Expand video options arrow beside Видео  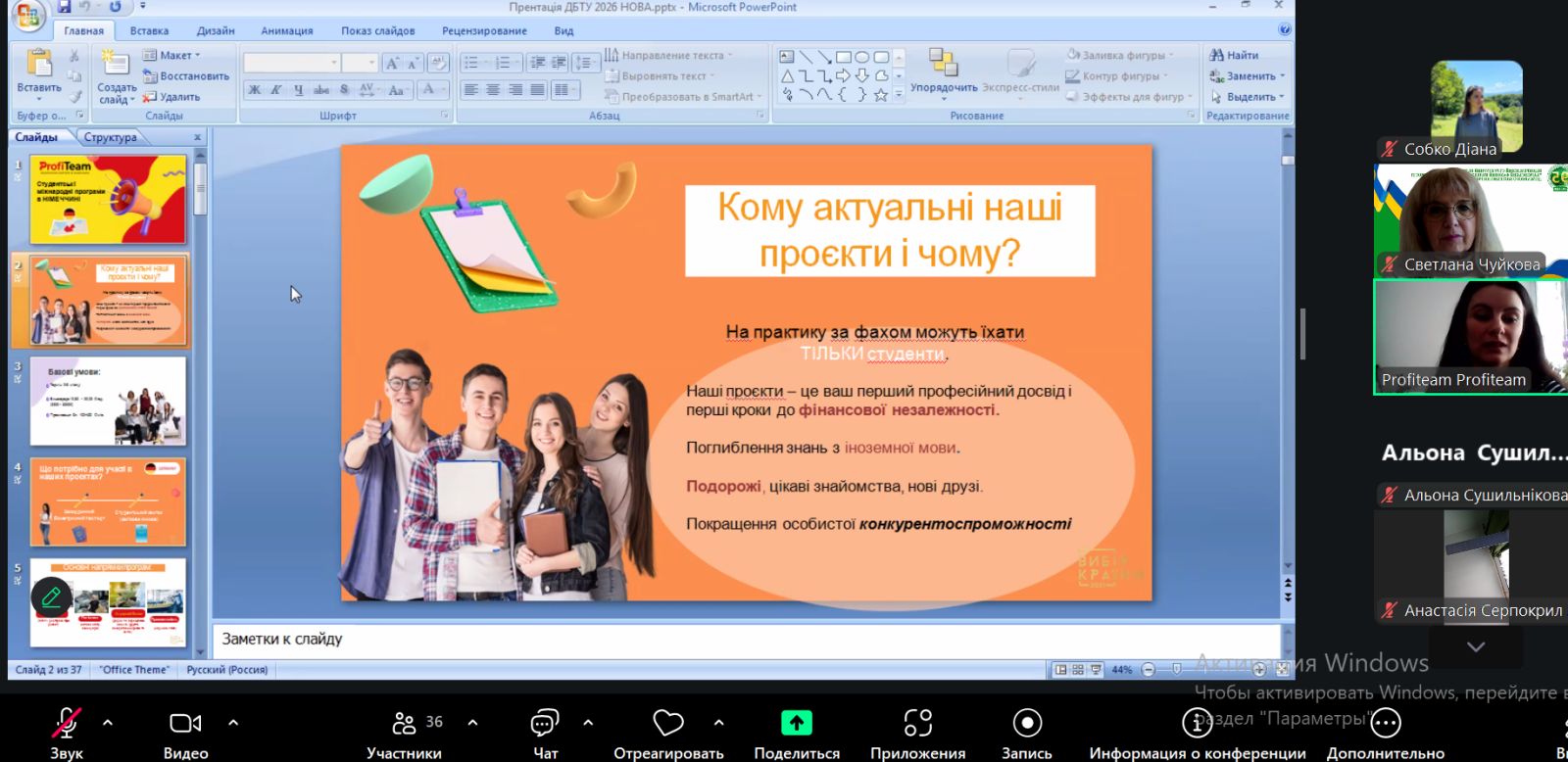tap(233, 723)
